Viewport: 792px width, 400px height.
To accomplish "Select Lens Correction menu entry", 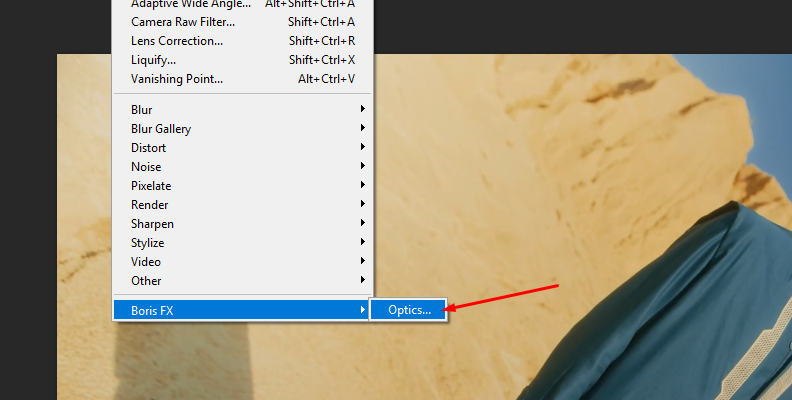I will pos(242,41).
